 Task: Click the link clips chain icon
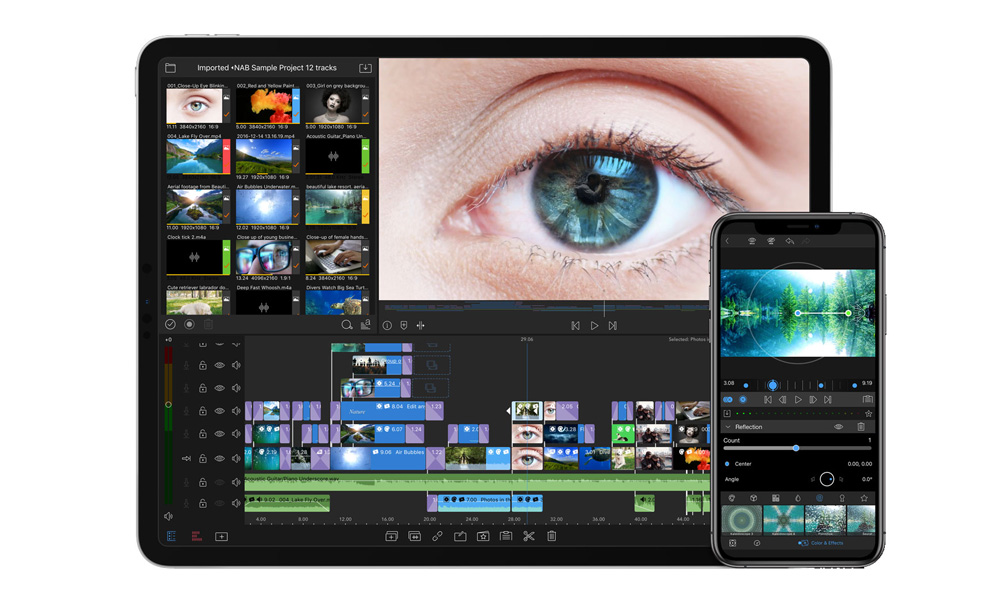437,537
